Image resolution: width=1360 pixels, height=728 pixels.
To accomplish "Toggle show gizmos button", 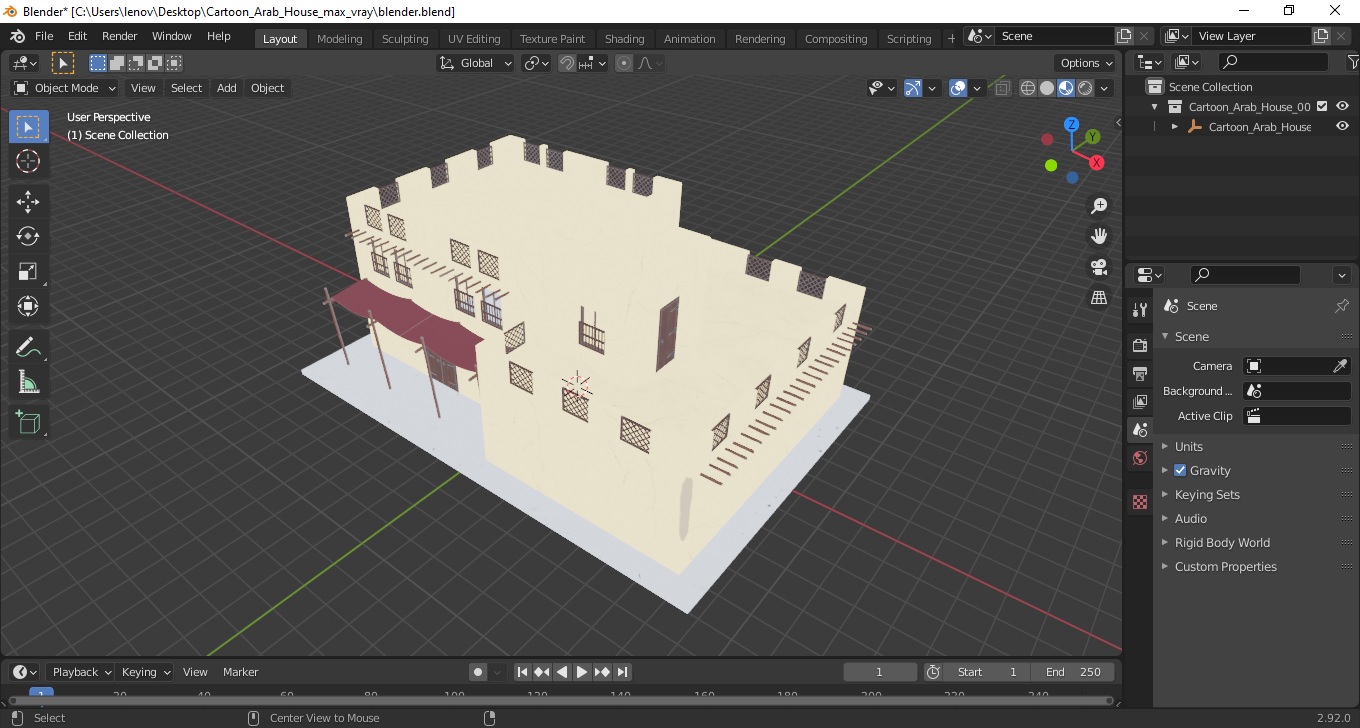I will (912, 88).
